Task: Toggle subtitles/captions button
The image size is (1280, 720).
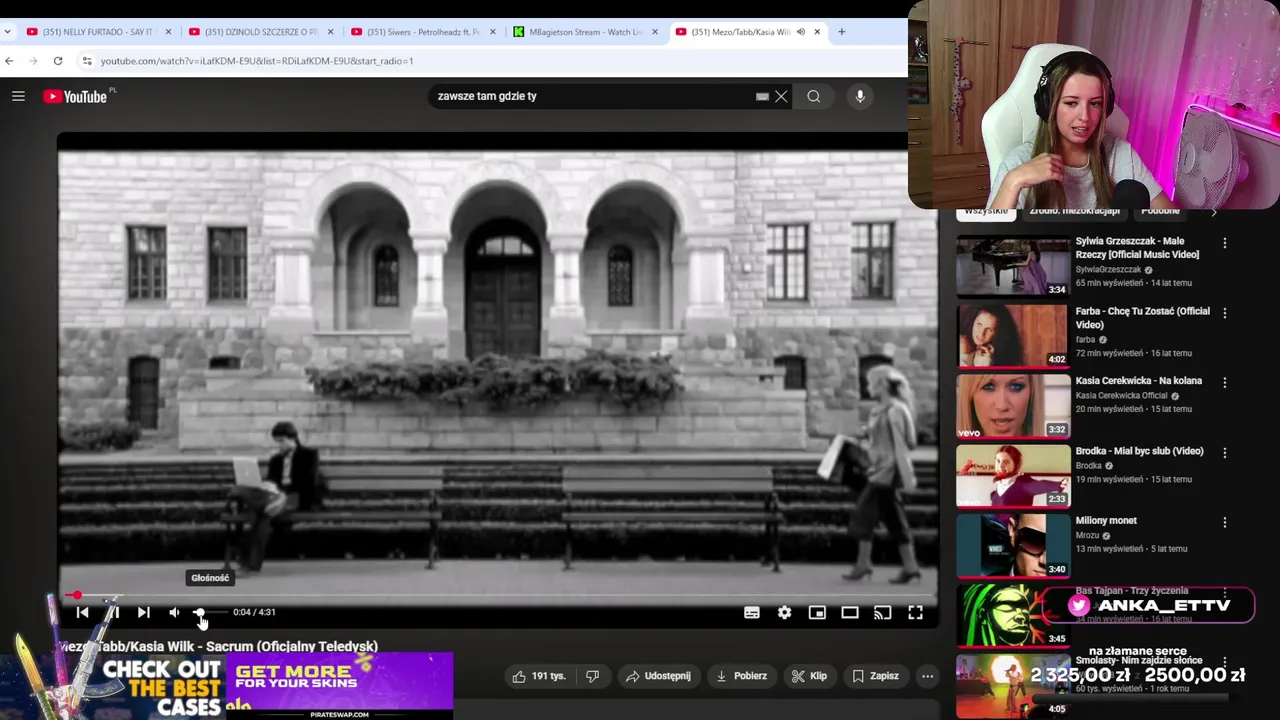Action: [x=752, y=613]
